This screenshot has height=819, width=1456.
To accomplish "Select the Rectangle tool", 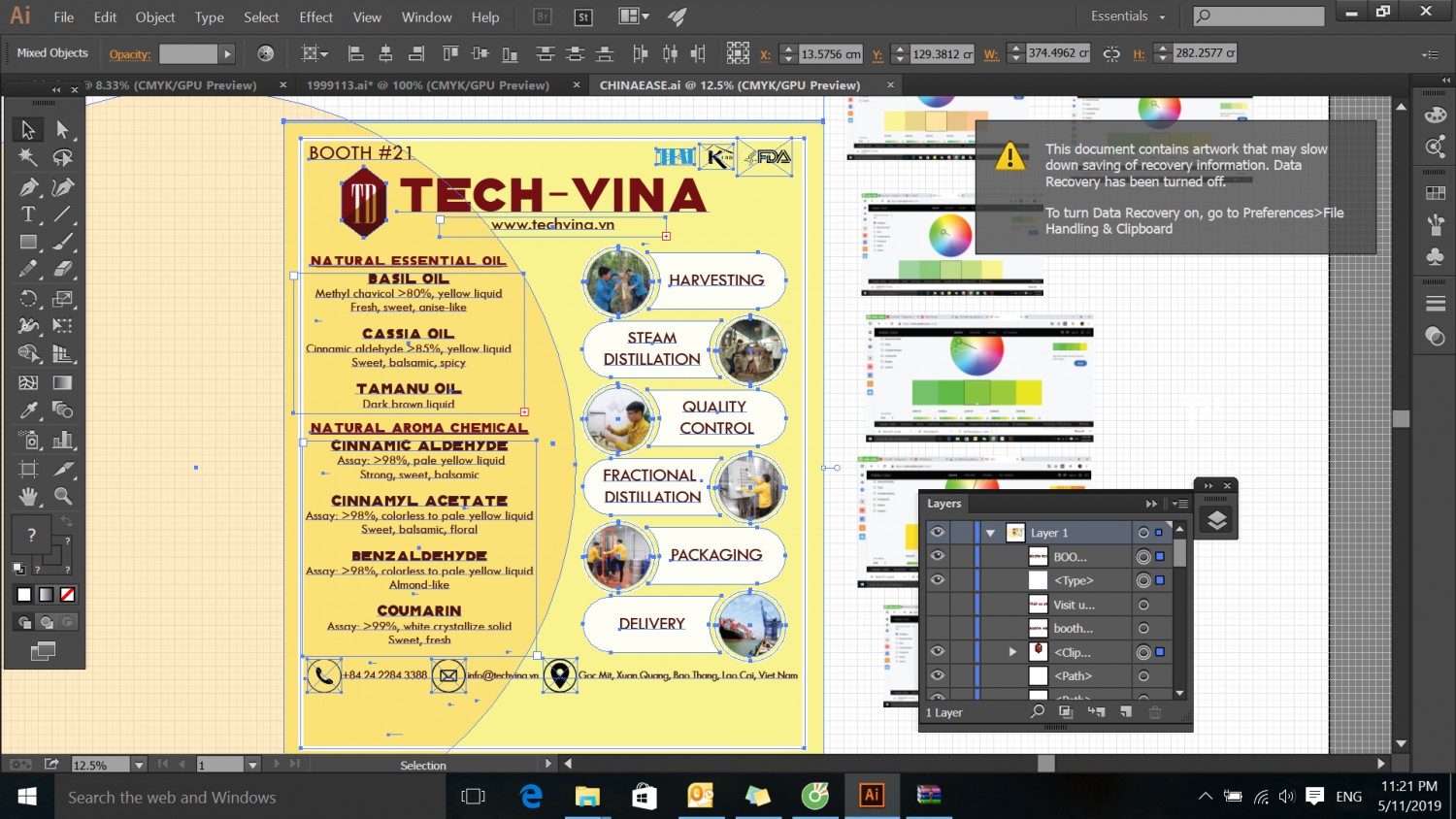I will click(x=28, y=242).
